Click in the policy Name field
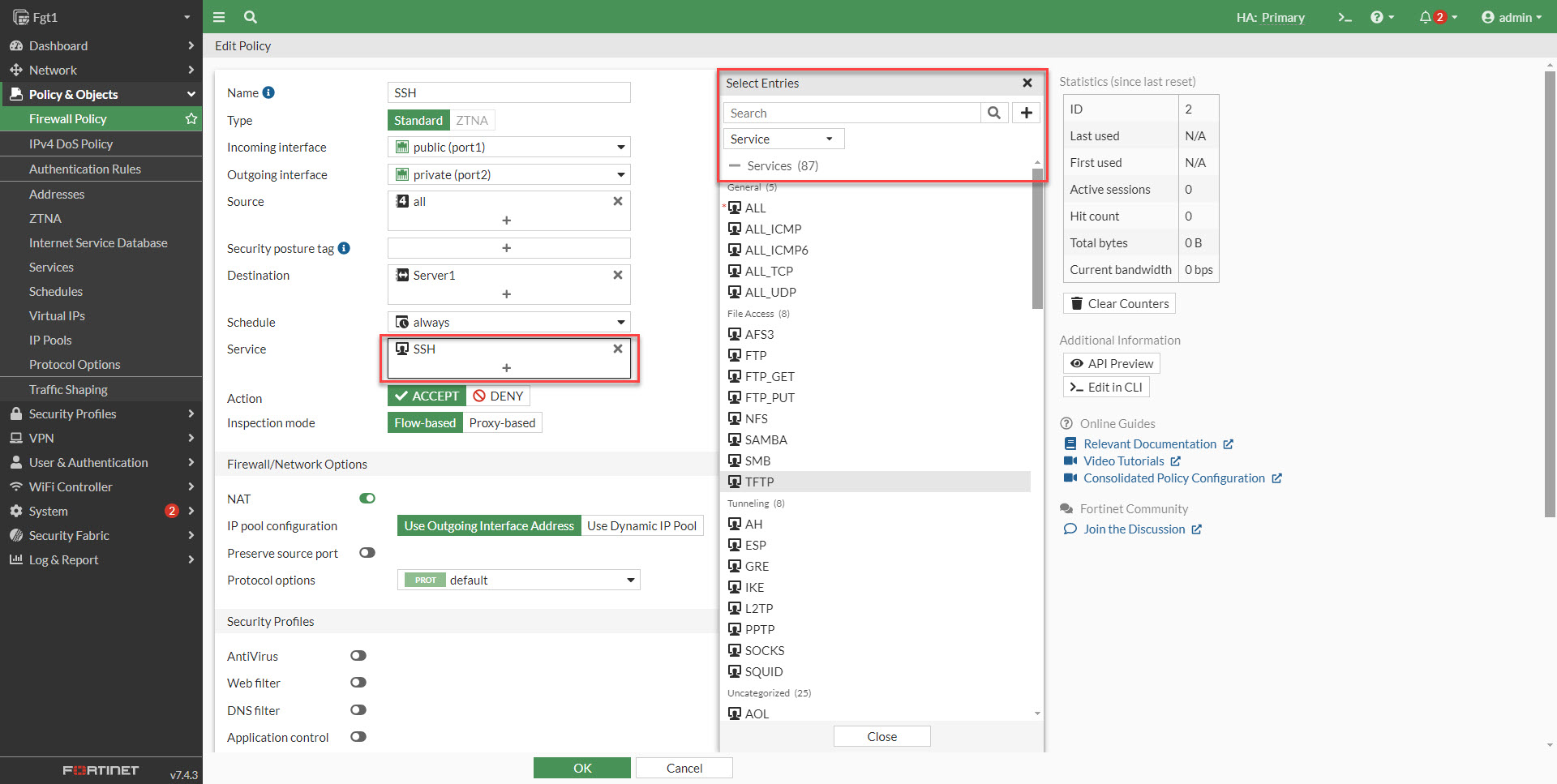The width and height of the screenshot is (1557, 784). pyautogui.click(x=508, y=92)
